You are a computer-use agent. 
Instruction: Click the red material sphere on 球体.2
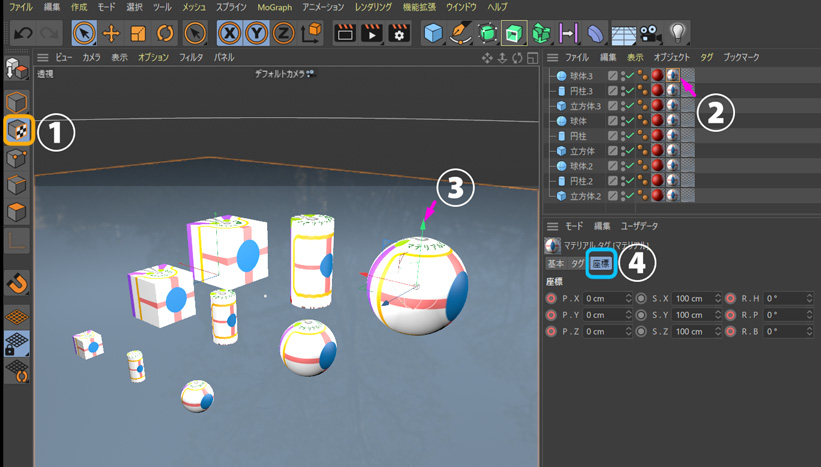click(657, 166)
